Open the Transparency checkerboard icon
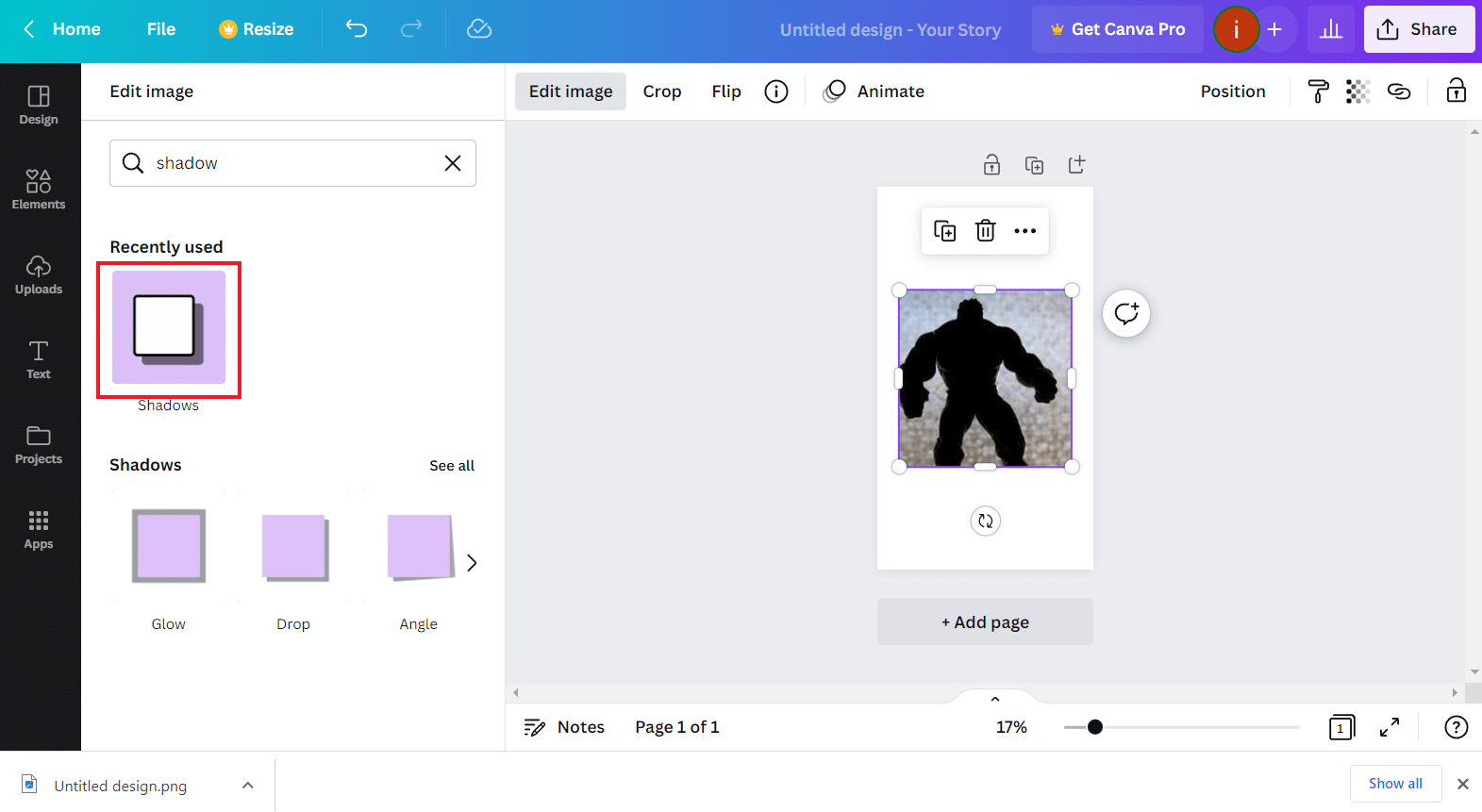The height and width of the screenshot is (812, 1482). click(1357, 91)
